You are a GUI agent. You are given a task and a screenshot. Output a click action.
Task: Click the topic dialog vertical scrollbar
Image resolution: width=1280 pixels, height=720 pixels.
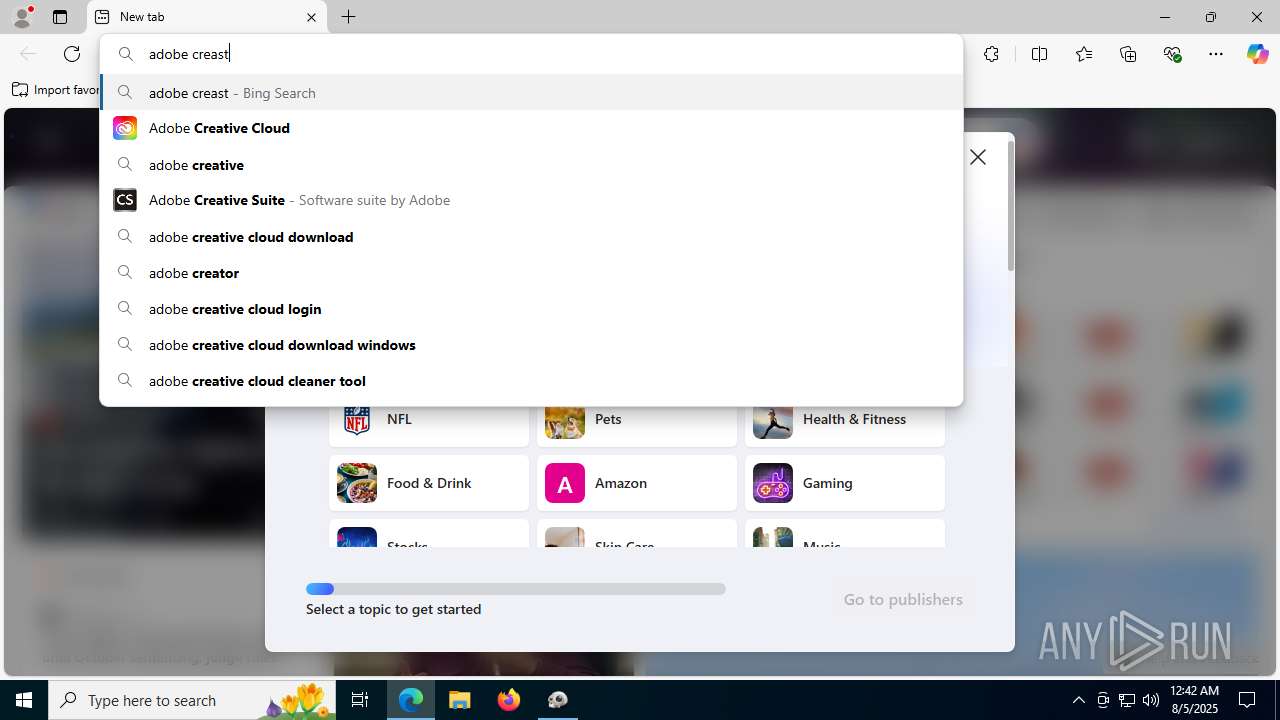point(1011,205)
